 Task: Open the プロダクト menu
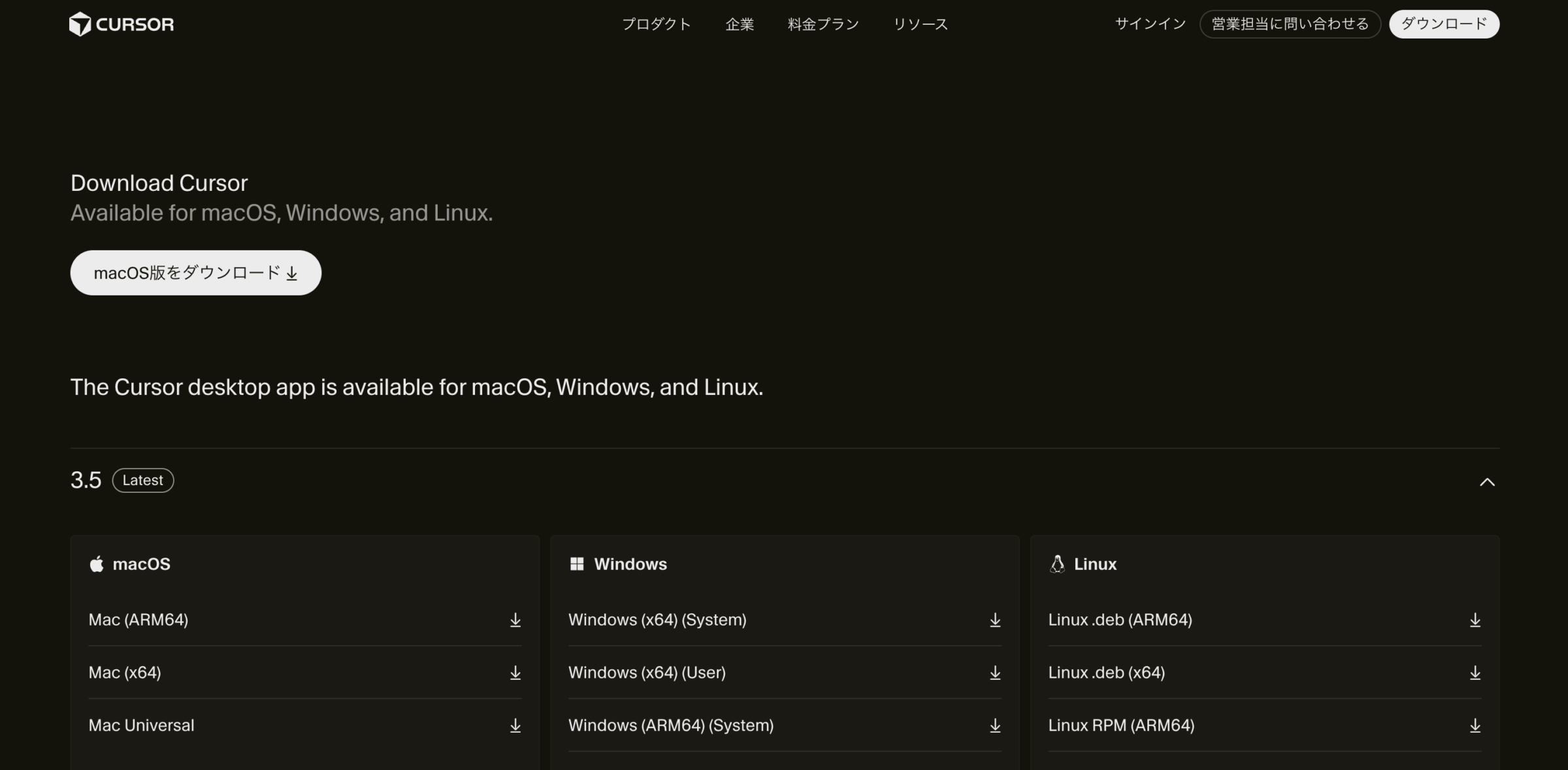[656, 24]
